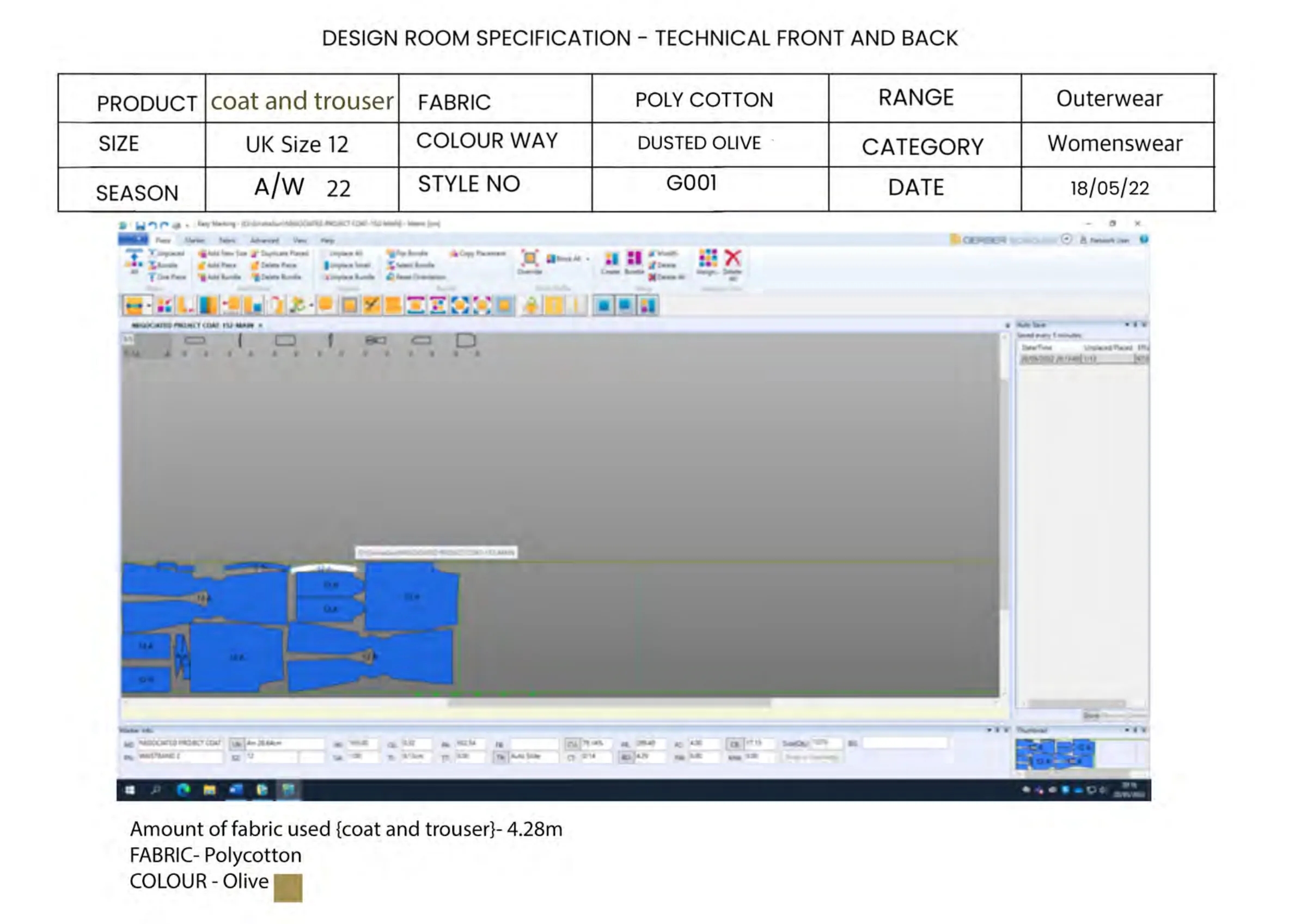The height and width of the screenshot is (924, 1307).
Task: Open Microsoft Edge from the taskbar
Action: (184, 790)
